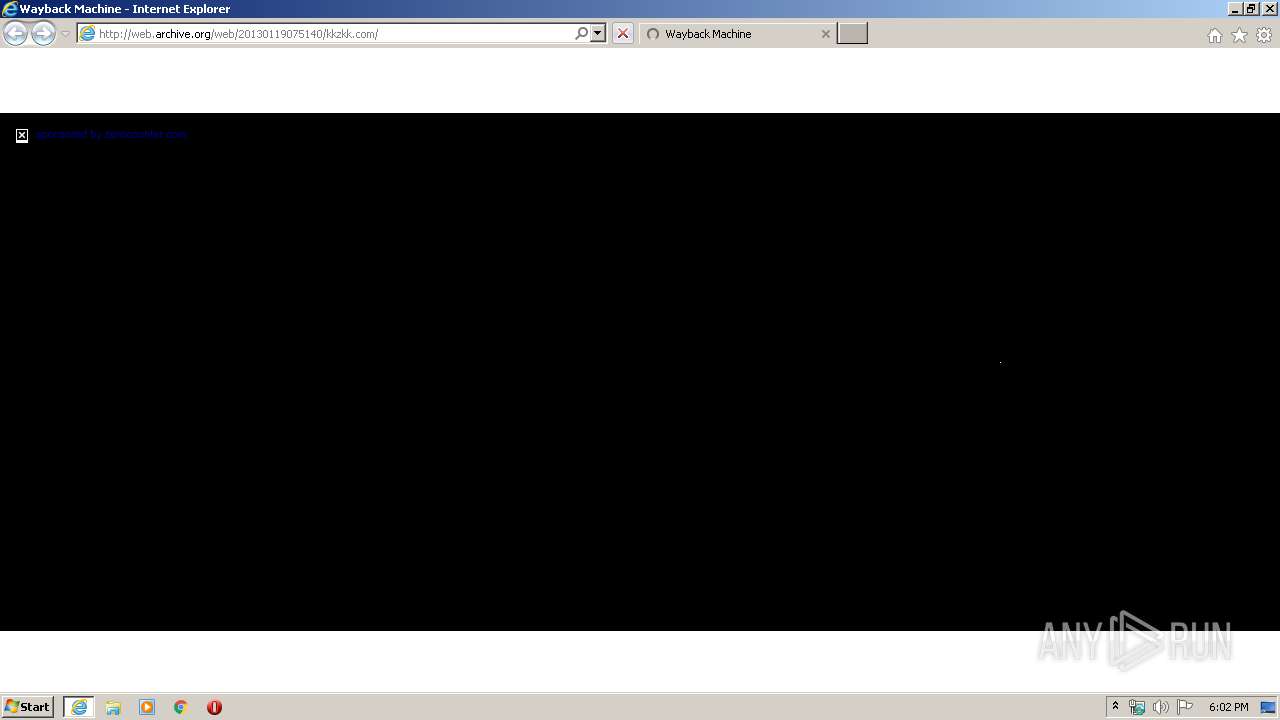
Task: Open the Tools gear menu
Action: click(x=1264, y=35)
